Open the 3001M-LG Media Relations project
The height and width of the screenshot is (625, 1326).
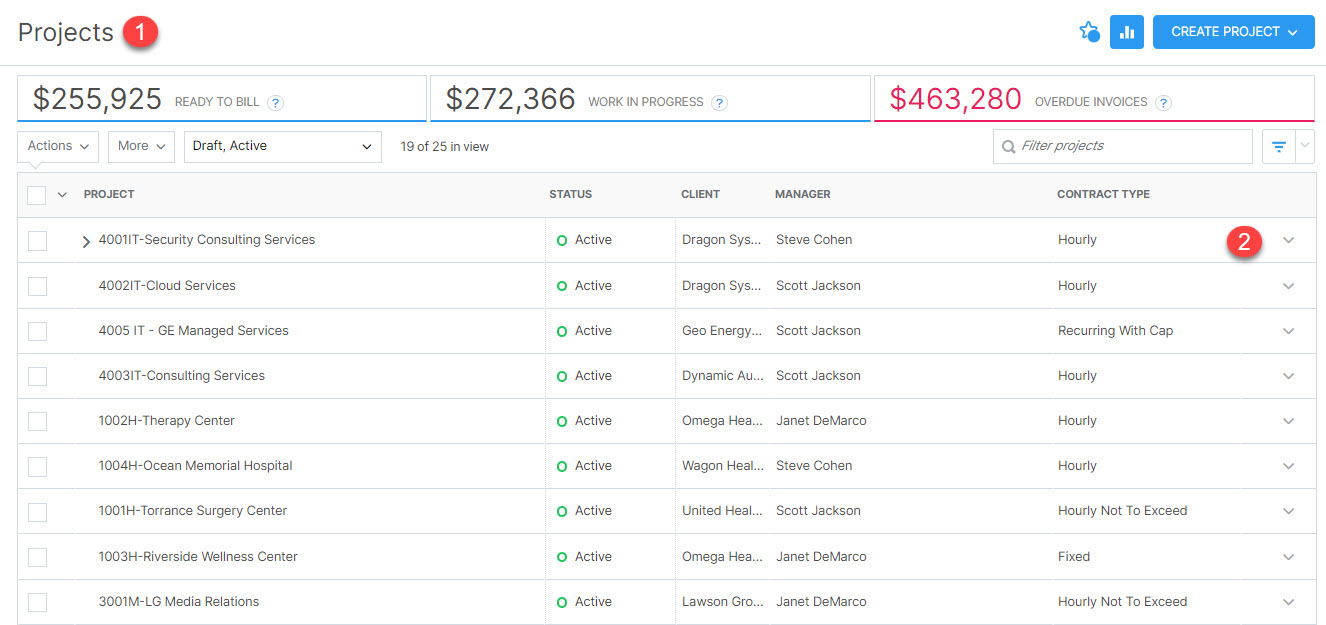point(178,602)
